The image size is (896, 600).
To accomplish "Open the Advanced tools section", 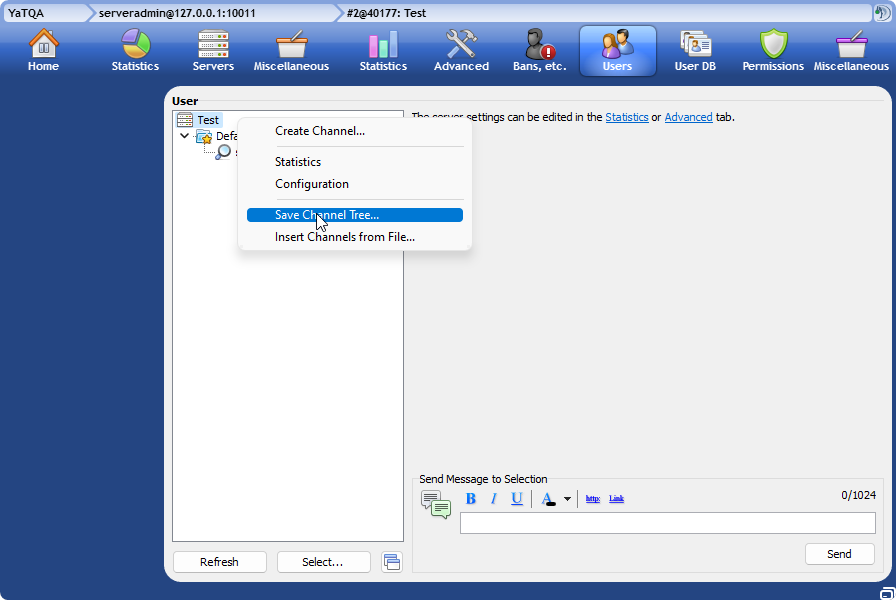I will coord(461,50).
